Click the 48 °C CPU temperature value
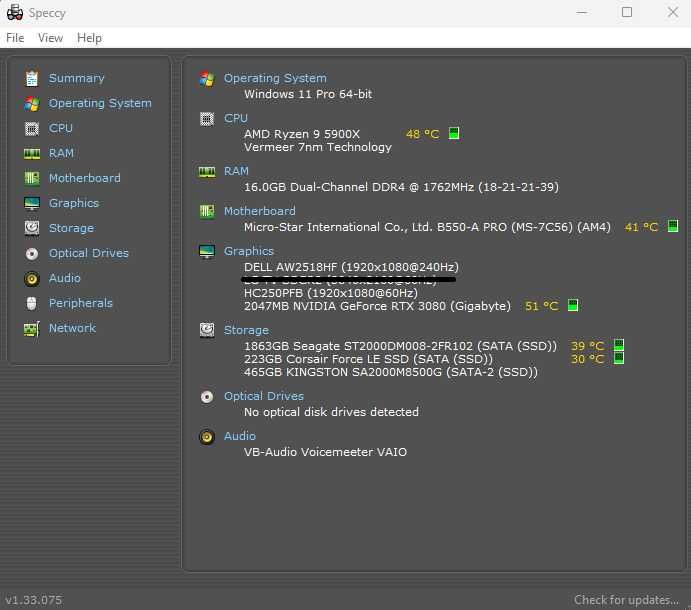The height and width of the screenshot is (610, 691). click(422, 134)
